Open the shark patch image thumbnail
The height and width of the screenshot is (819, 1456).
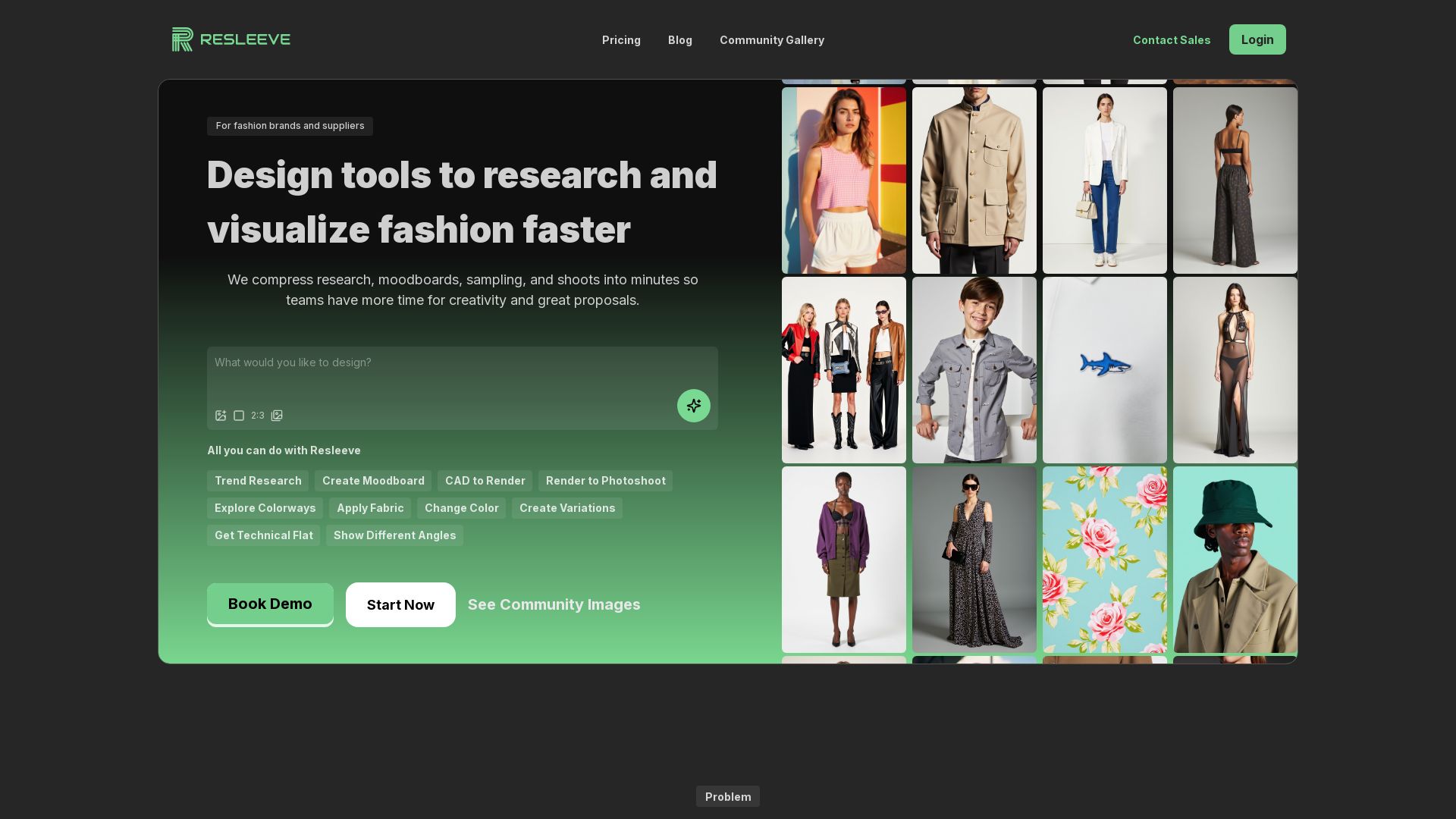[x=1104, y=370]
